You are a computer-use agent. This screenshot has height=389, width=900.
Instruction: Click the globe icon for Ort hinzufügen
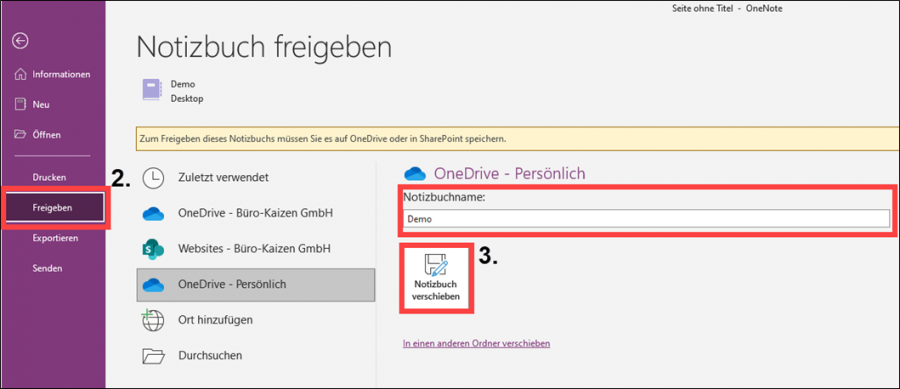point(153,320)
